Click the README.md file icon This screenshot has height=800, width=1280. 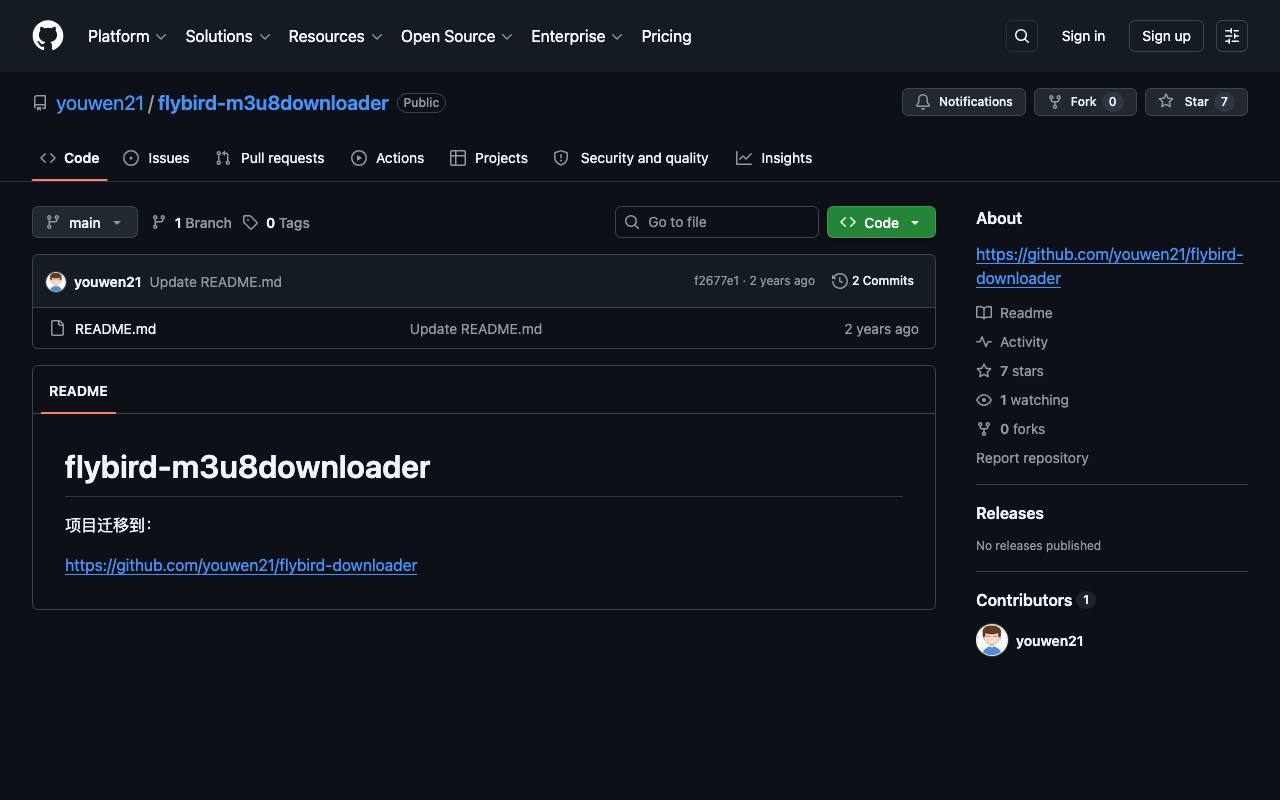[x=57, y=329]
